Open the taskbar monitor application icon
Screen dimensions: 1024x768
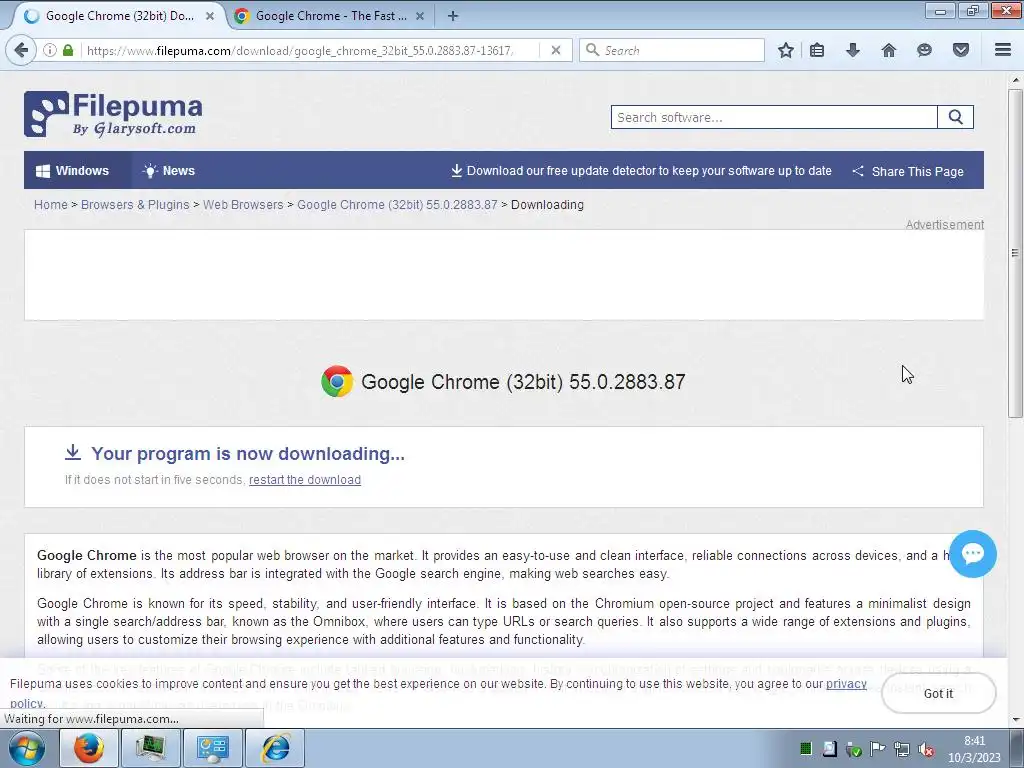pos(151,748)
